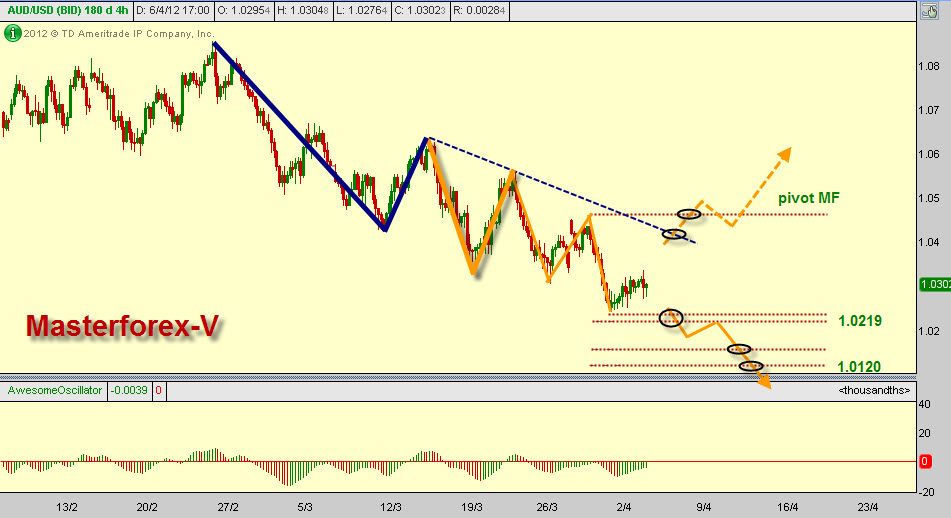Click the AwesomeOscillator study label
Image resolution: width=951 pixels, height=518 pixels.
55,390
